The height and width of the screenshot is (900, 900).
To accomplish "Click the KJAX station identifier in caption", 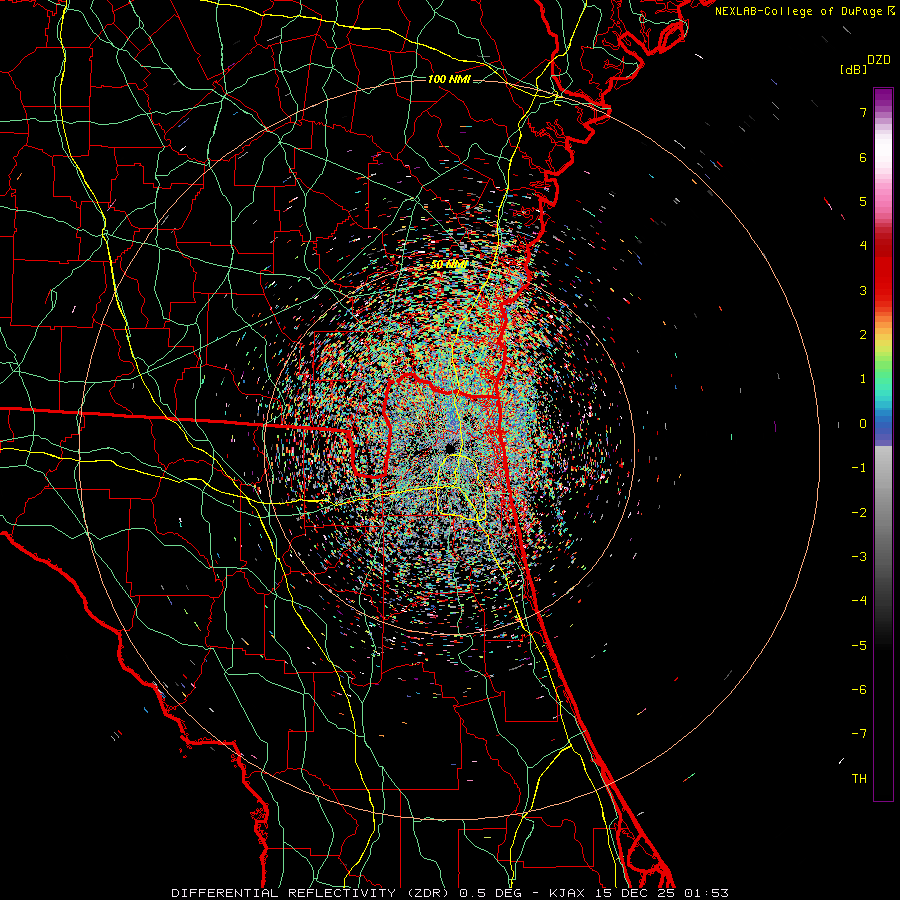I will [566, 893].
